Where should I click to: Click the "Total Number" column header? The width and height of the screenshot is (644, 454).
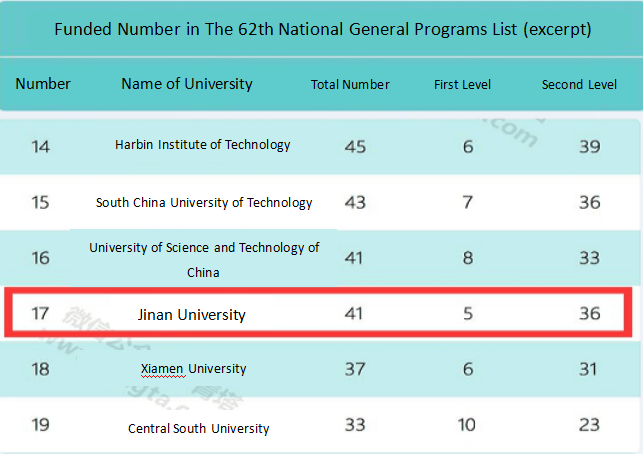click(350, 85)
